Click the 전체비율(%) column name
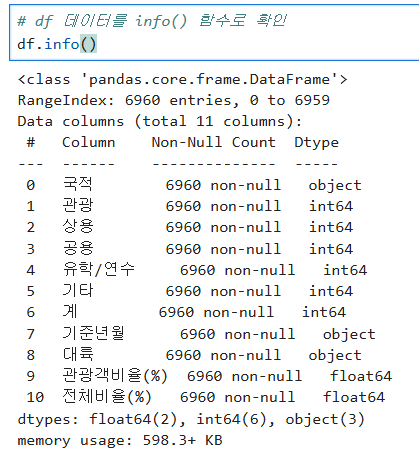Viewport: 419px width, 462px height. tap(107, 397)
